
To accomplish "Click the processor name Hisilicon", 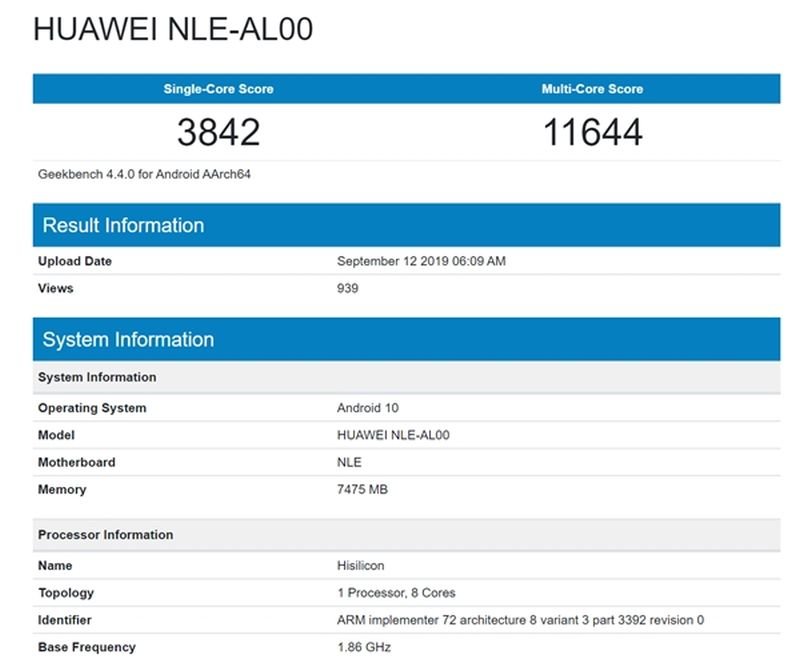I will click(x=361, y=566).
